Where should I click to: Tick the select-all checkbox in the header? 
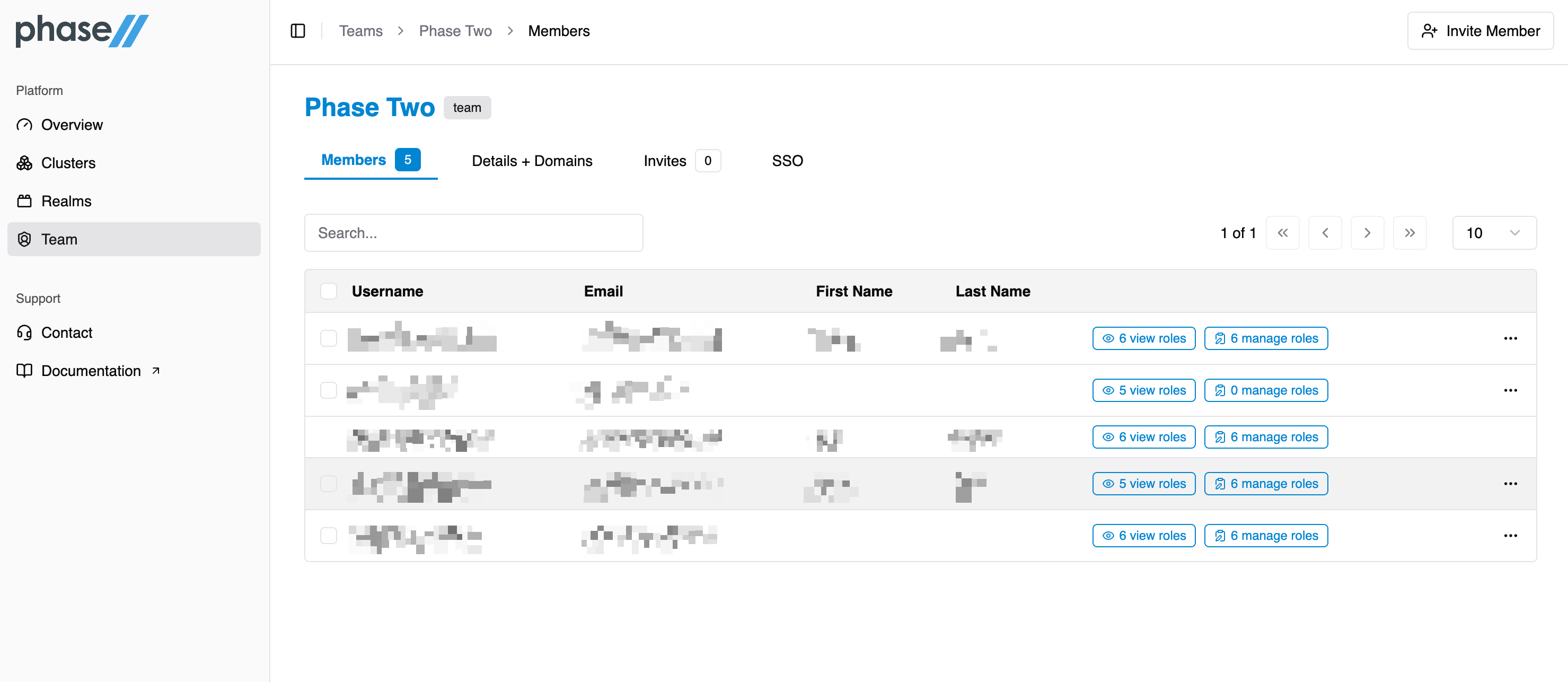(x=329, y=291)
